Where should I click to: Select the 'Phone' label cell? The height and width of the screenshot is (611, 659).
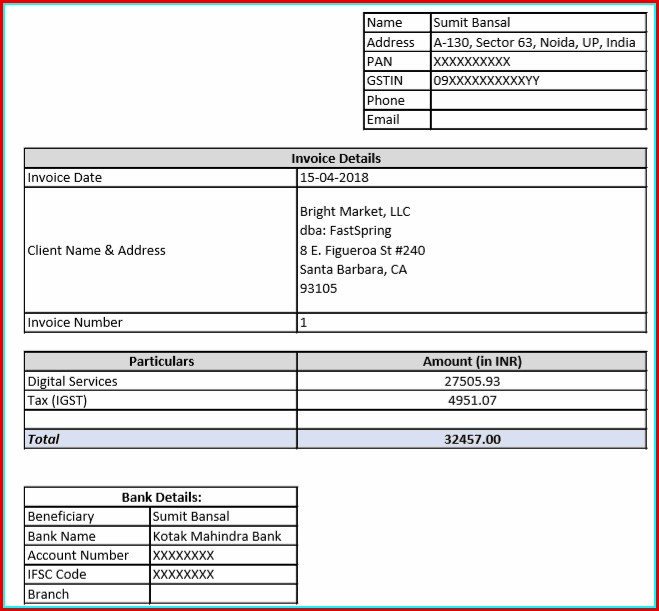click(x=397, y=100)
